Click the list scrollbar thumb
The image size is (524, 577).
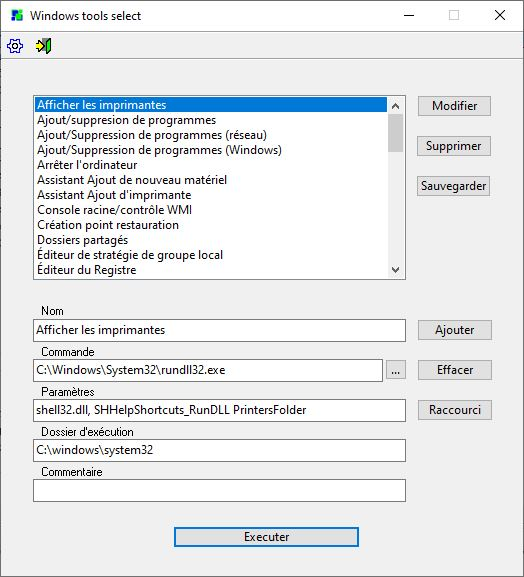[x=395, y=133]
